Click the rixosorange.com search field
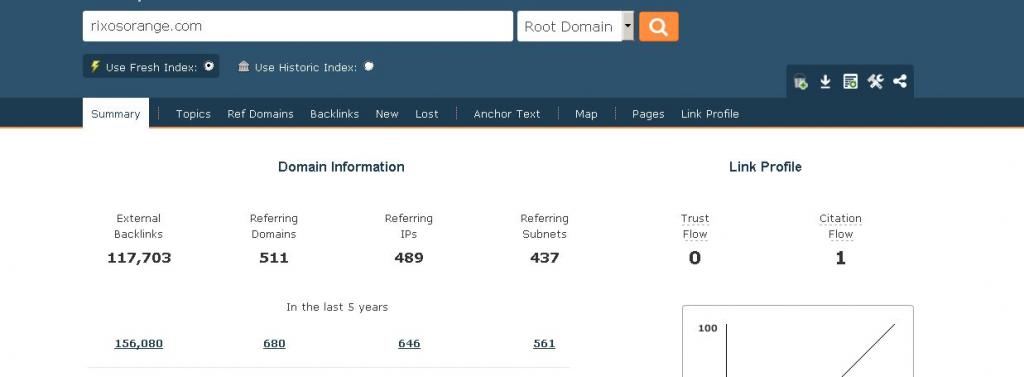1024x377 pixels. pyautogui.click(x=298, y=27)
